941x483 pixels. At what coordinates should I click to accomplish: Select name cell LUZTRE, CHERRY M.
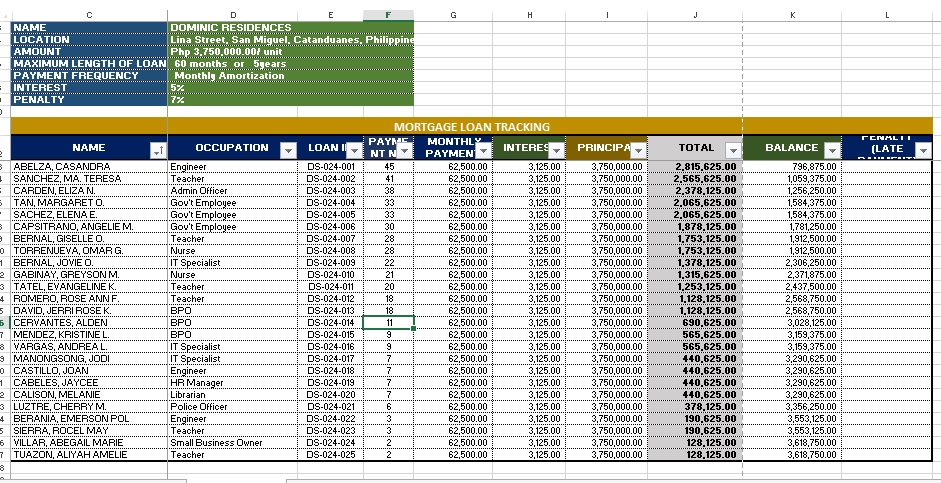coord(89,407)
